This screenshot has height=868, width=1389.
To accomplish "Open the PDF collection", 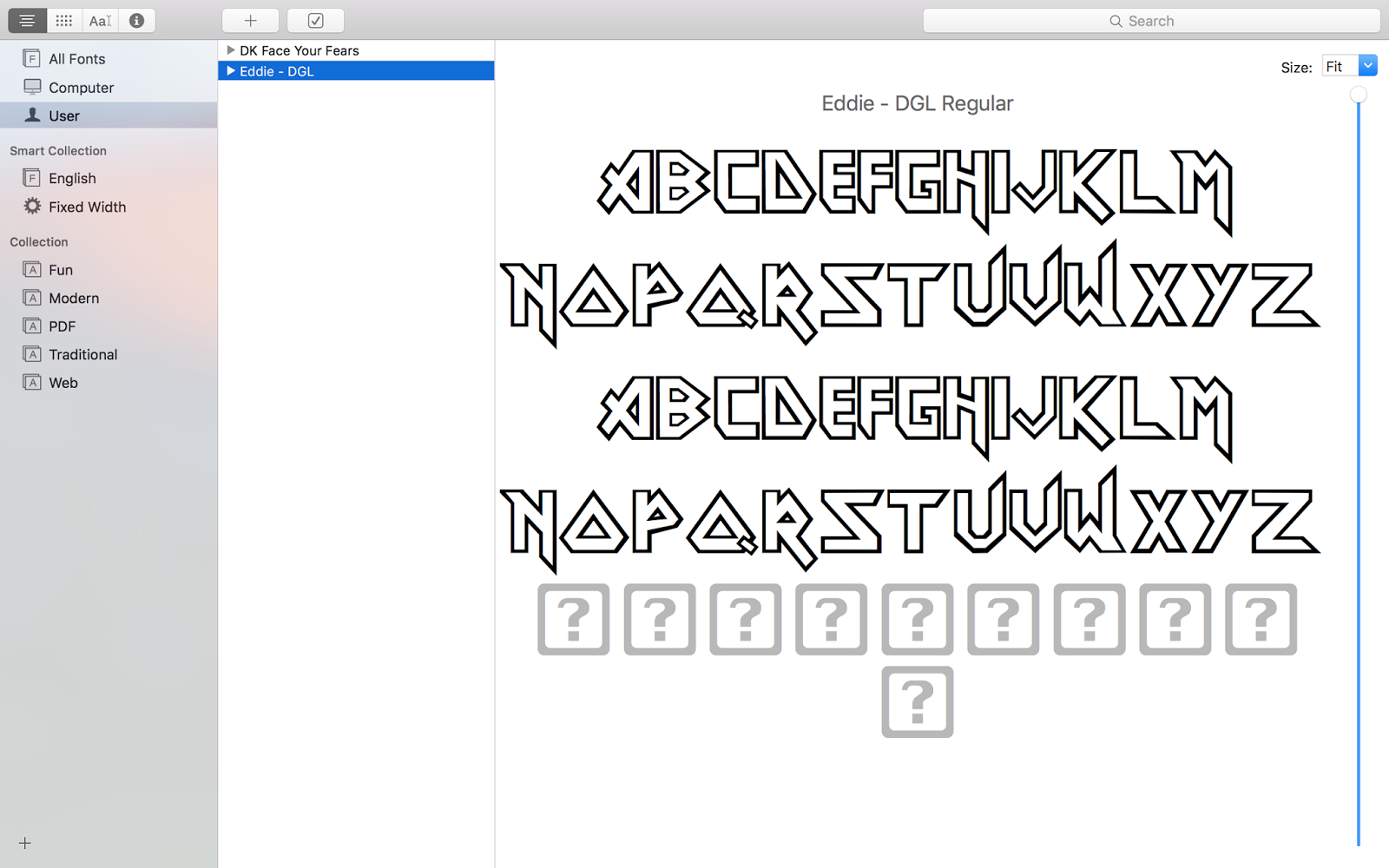I will click(109, 326).
